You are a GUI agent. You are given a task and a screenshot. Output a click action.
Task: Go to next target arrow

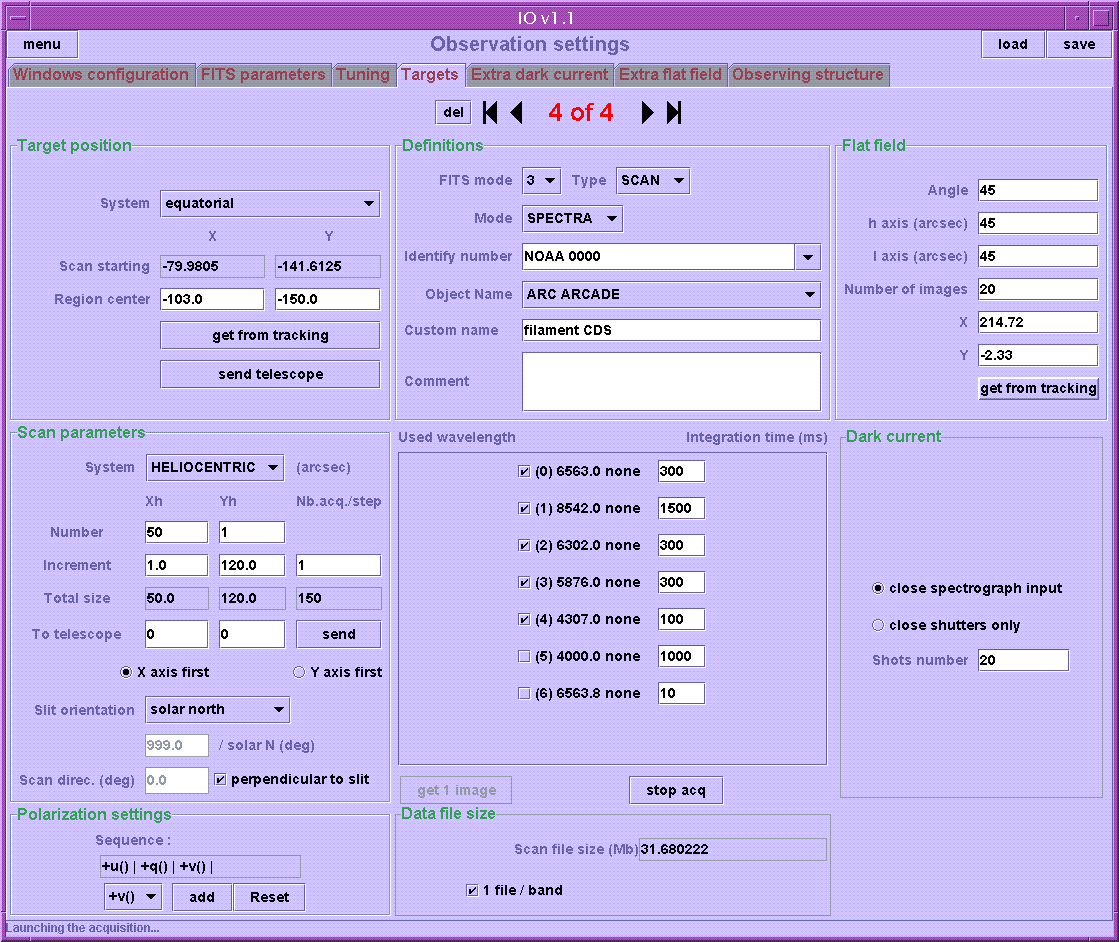647,113
